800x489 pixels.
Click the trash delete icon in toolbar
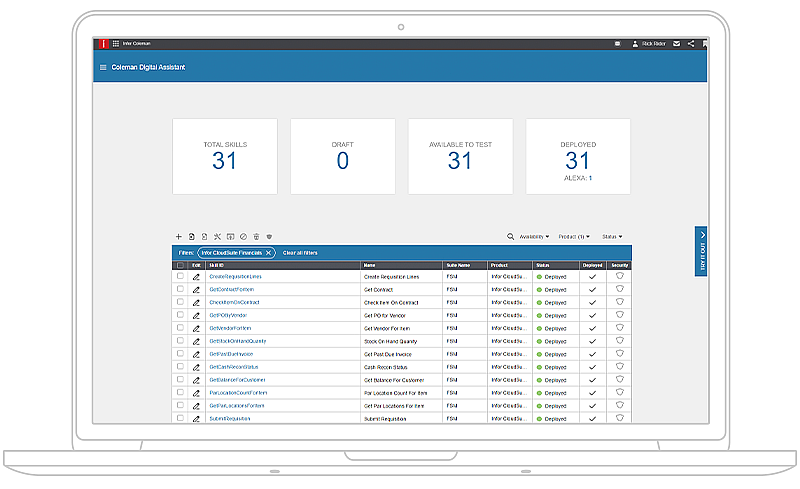point(256,236)
